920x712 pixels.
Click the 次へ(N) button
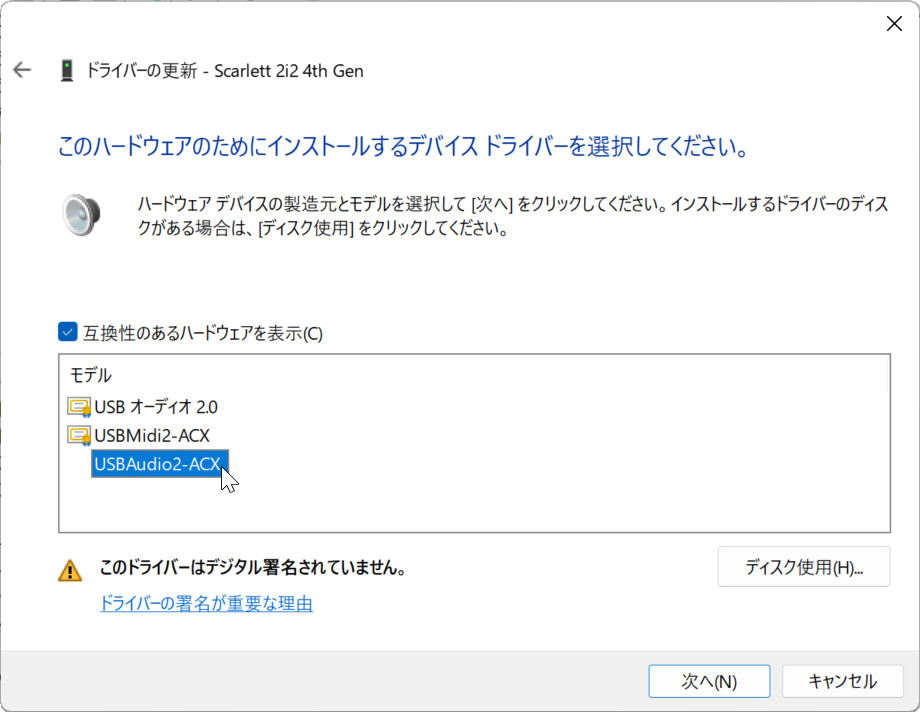(709, 681)
